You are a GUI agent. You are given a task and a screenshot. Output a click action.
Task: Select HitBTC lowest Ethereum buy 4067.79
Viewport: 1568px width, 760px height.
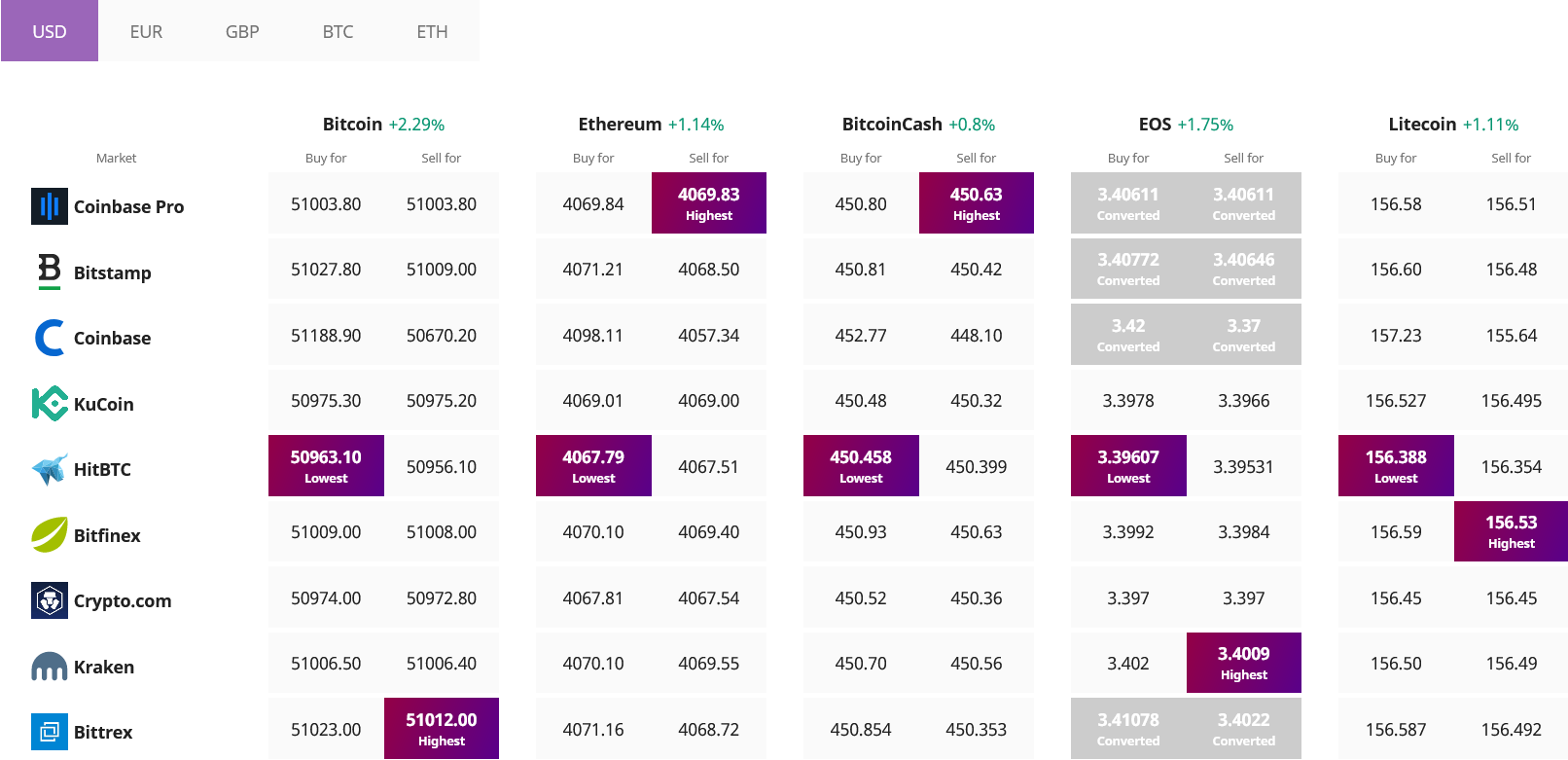click(593, 465)
